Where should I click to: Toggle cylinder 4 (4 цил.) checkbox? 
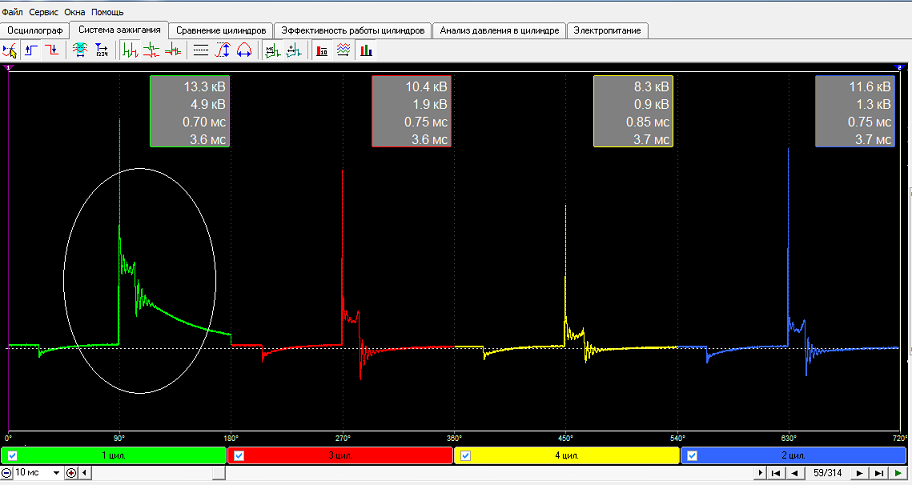465,456
